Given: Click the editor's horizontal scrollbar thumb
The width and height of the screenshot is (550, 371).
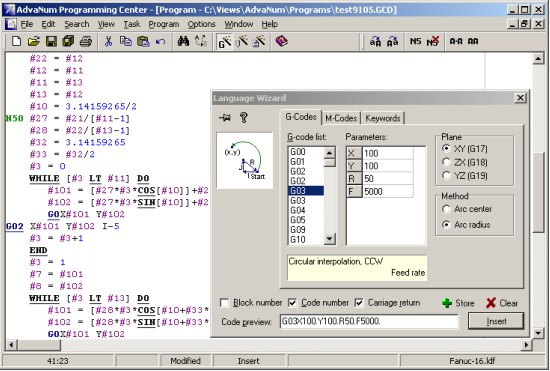Looking at the screenshot, I should tap(39, 345).
